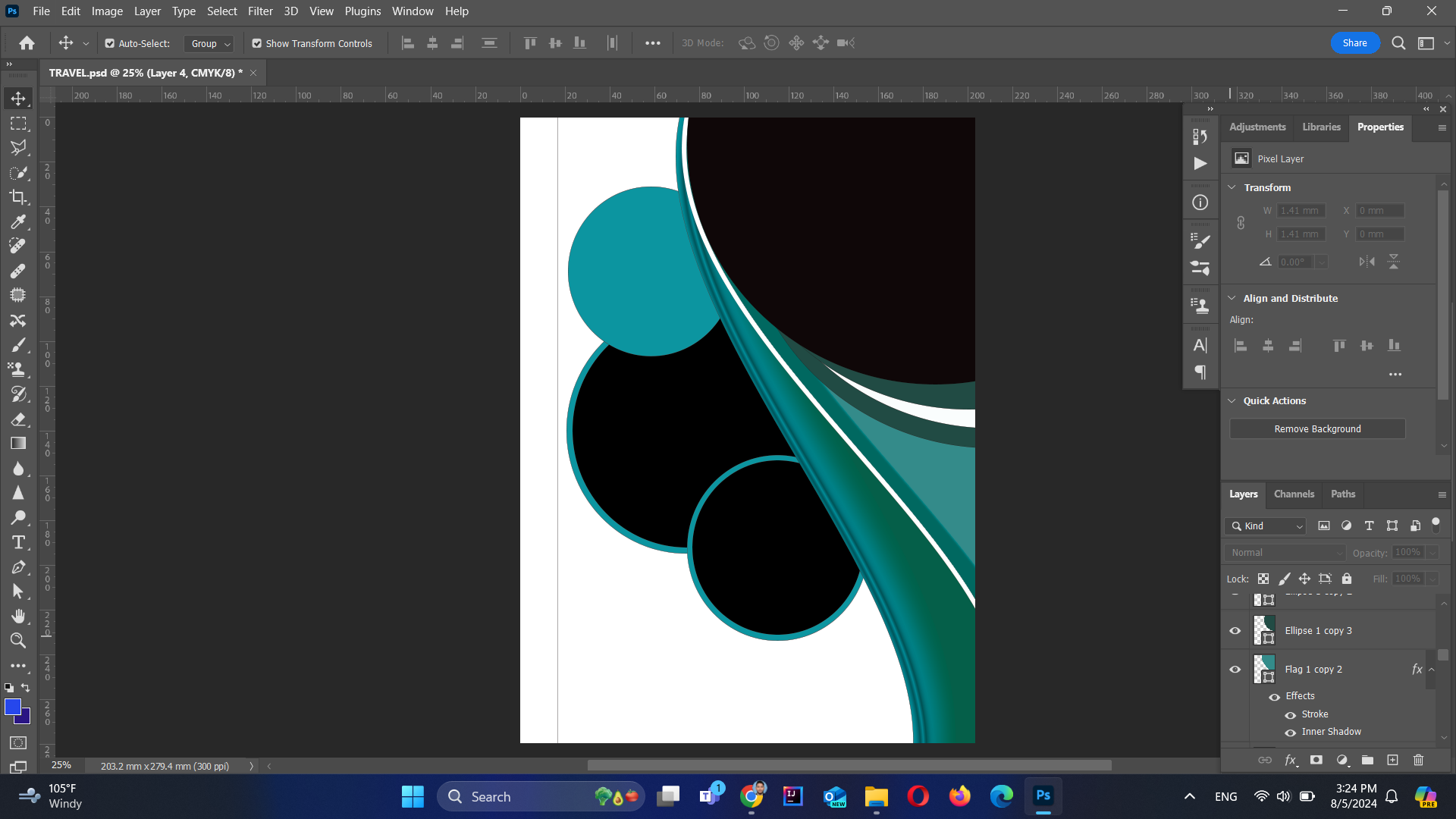The width and height of the screenshot is (1456, 819).
Task: Collapse Flag 1 copy 2 effects list
Action: (x=1432, y=670)
